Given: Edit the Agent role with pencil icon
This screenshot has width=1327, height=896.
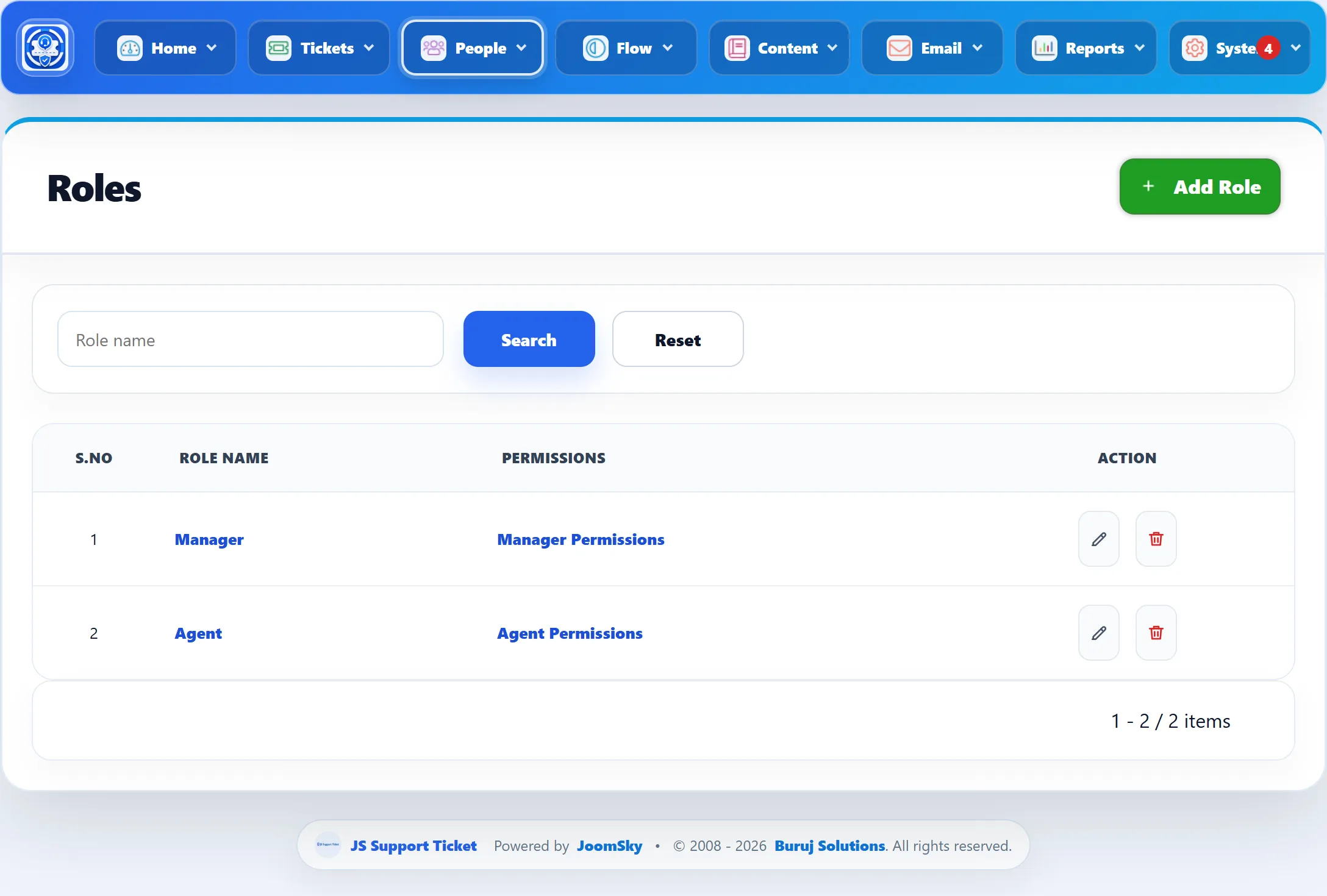Looking at the screenshot, I should [x=1099, y=633].
